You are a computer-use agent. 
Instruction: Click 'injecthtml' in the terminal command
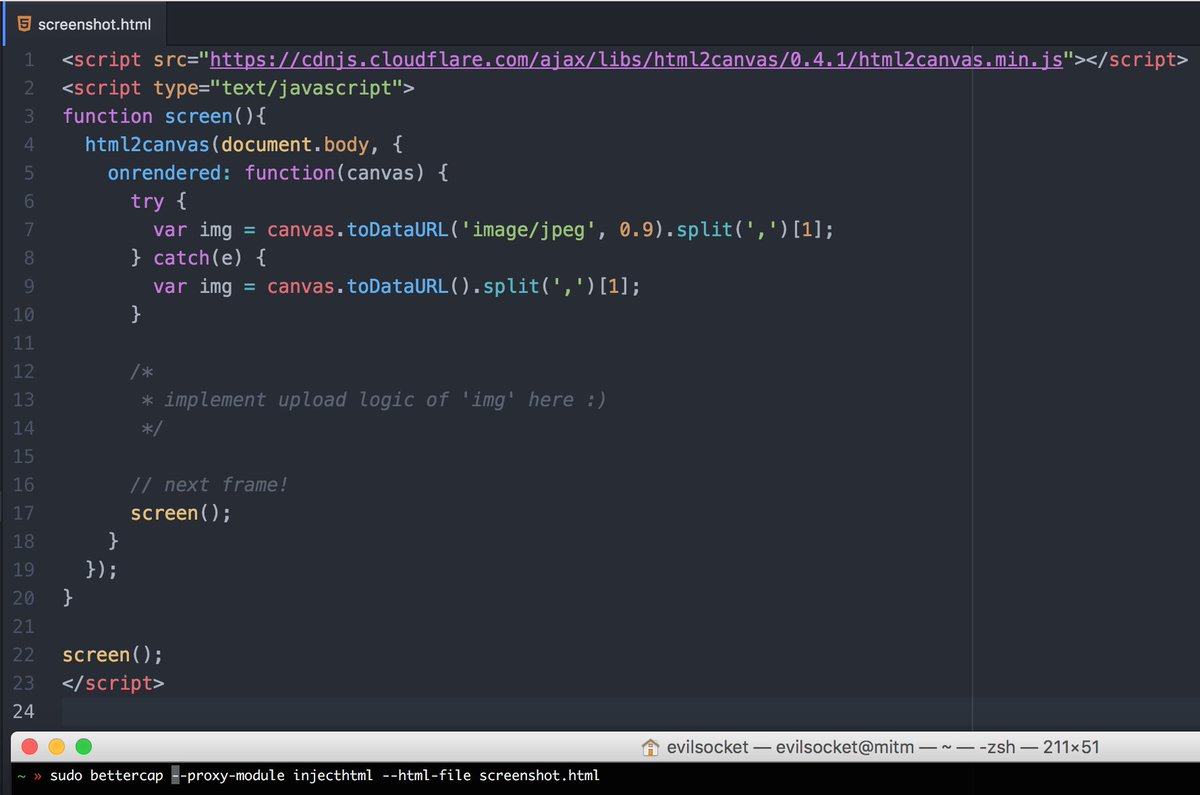click(333, 776)
